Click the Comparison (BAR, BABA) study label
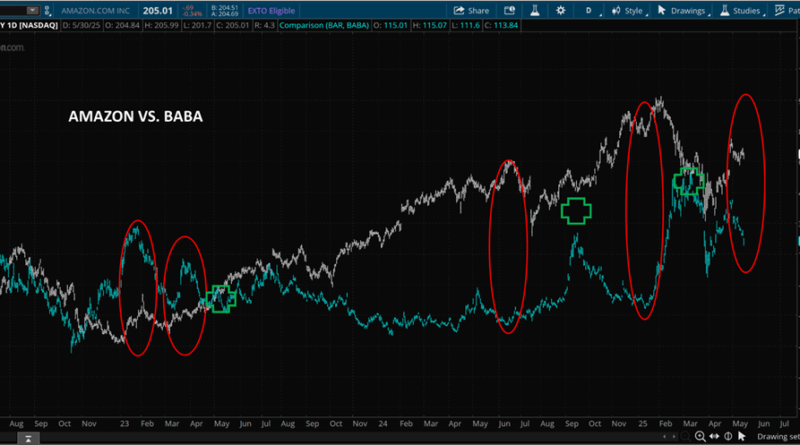Screen dimensions: 800x445 (324, 26)
